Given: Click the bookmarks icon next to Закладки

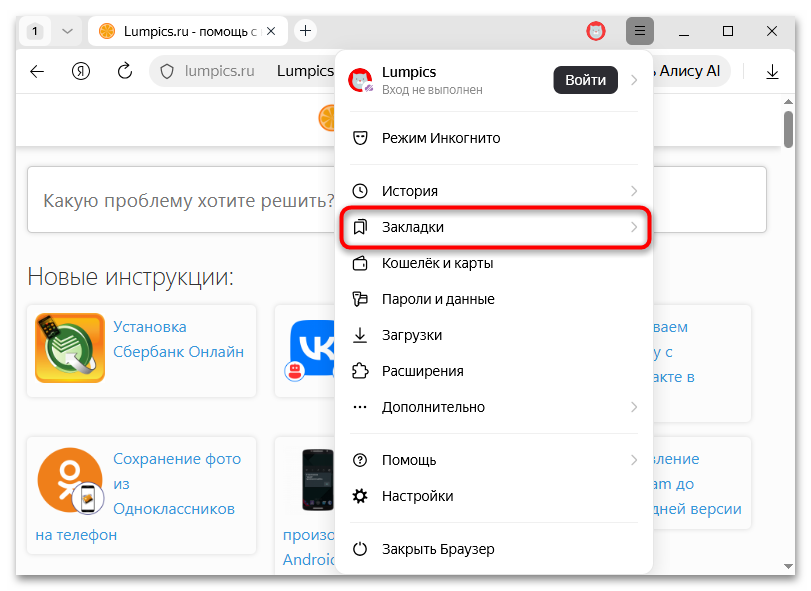Looking at the screenshot, I should (x=360, y=228).
